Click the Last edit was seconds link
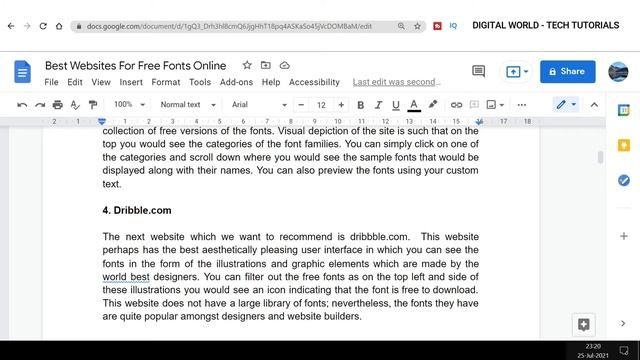The width and height of the screenshot is (640, 360). tap(396, 82)
